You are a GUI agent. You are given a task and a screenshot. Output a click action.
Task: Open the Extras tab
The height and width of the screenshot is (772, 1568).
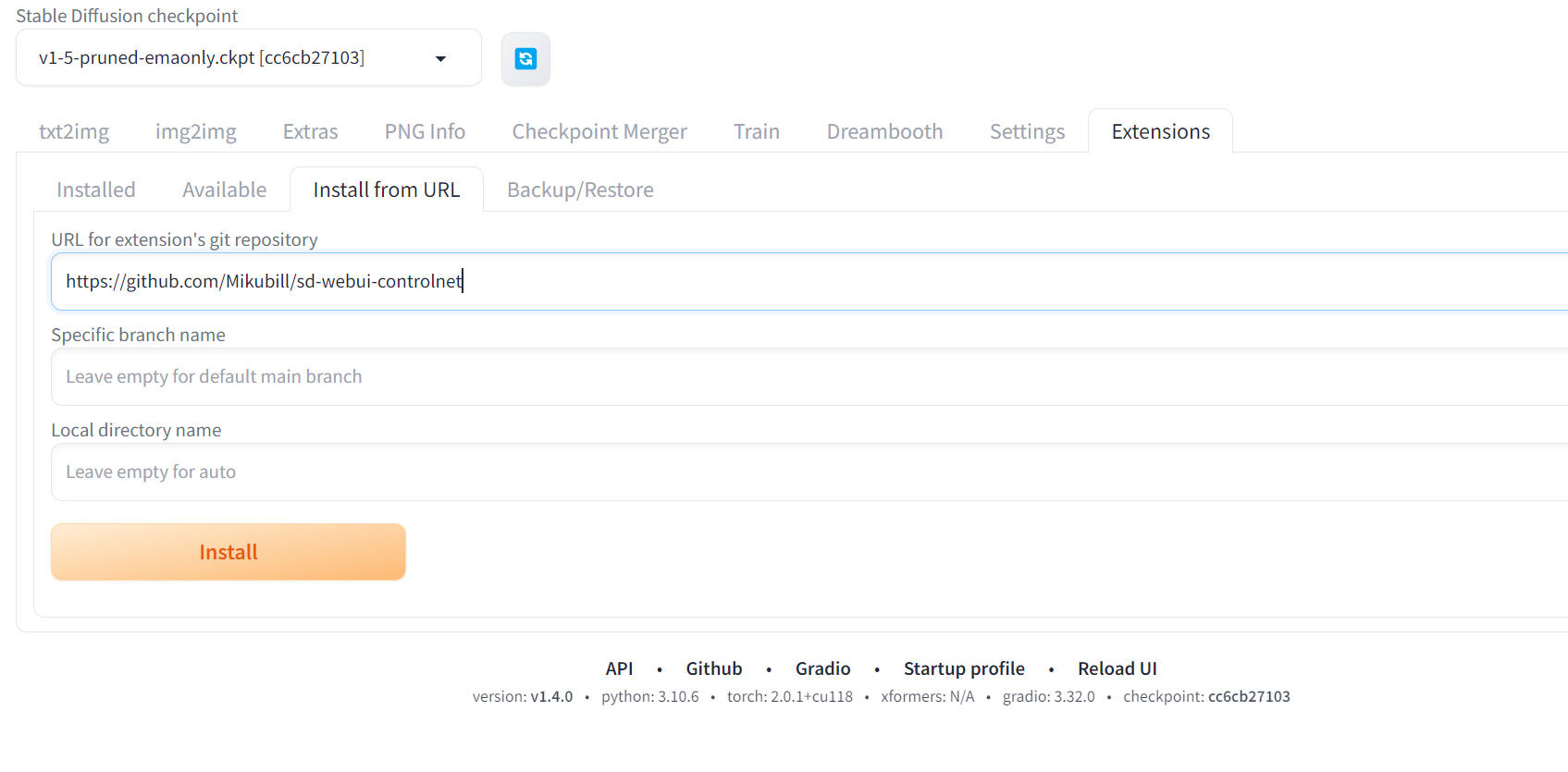click(x=311, y=131)
